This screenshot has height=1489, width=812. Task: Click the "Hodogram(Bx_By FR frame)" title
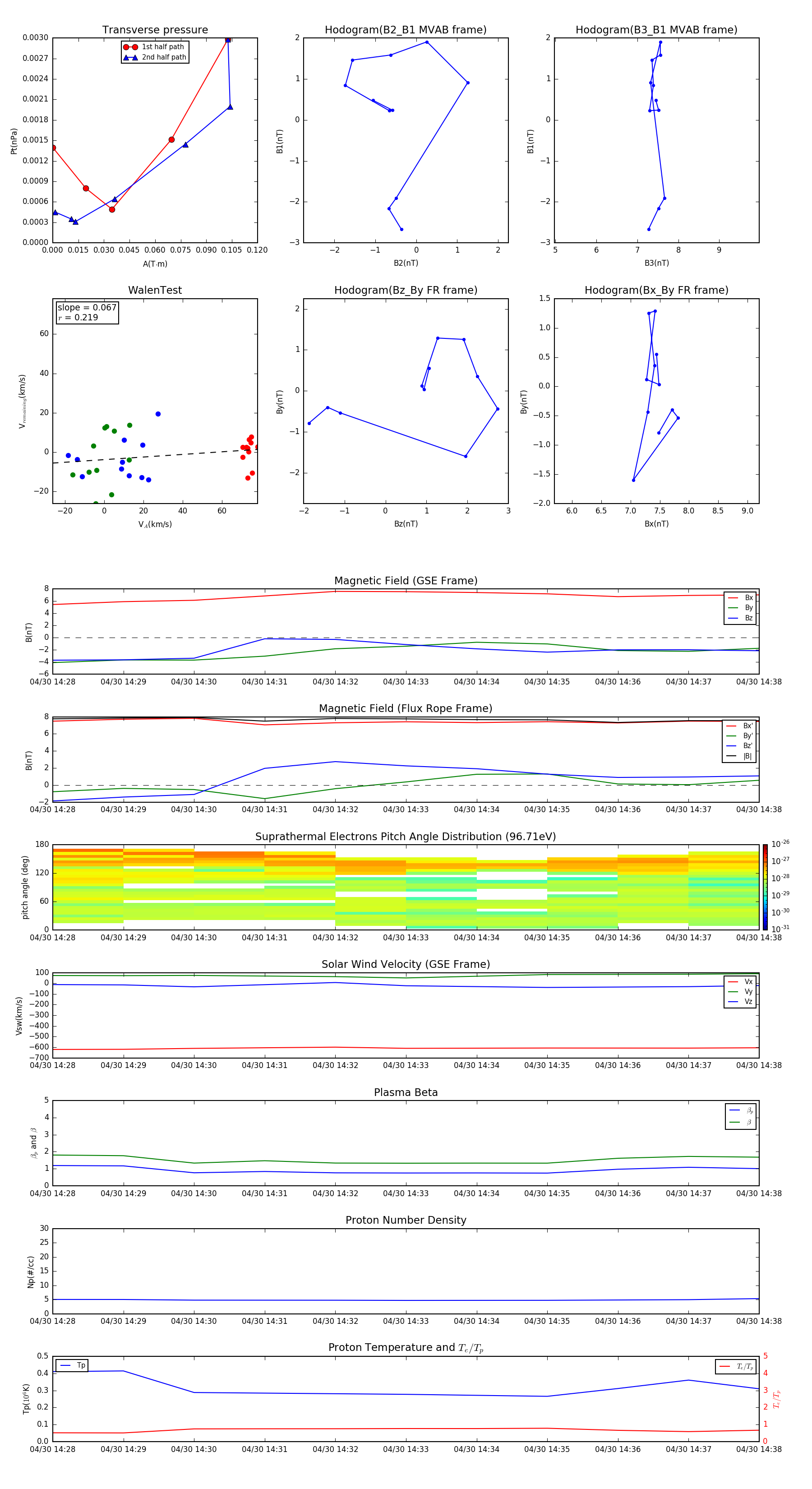(x=656, y=290)
